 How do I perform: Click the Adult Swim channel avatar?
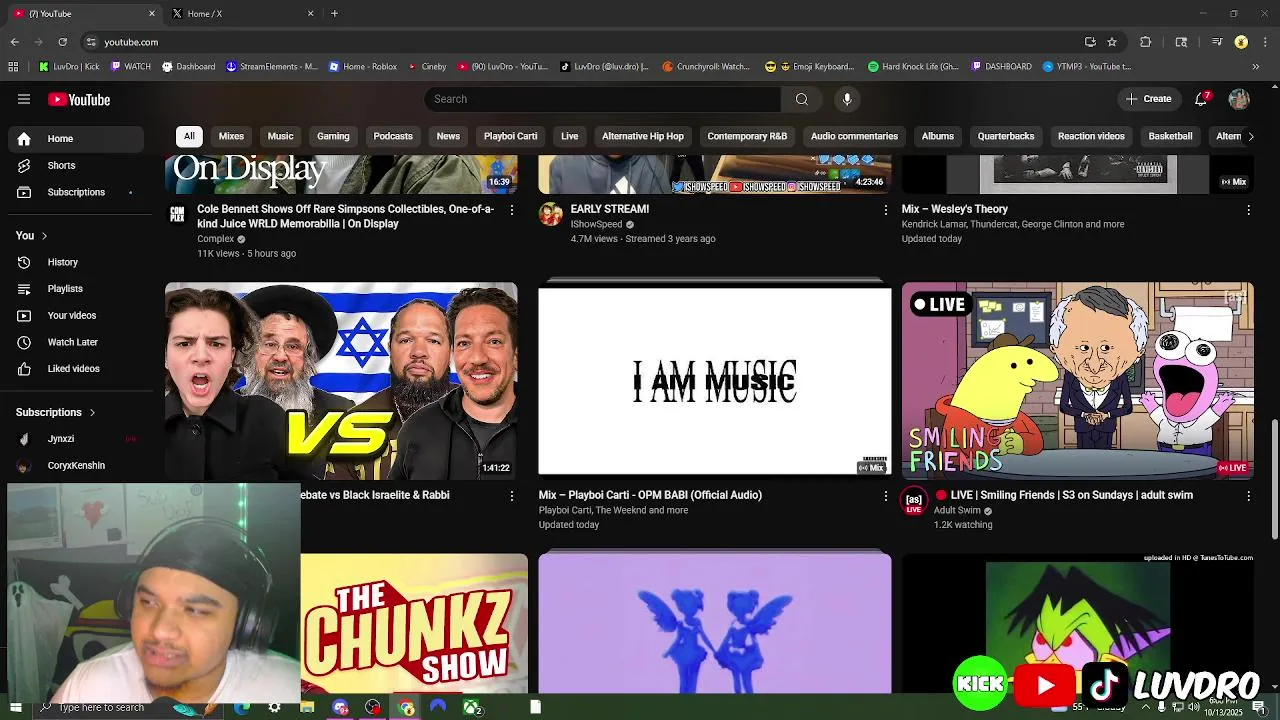pyautogui.click(x=913, y=500)
